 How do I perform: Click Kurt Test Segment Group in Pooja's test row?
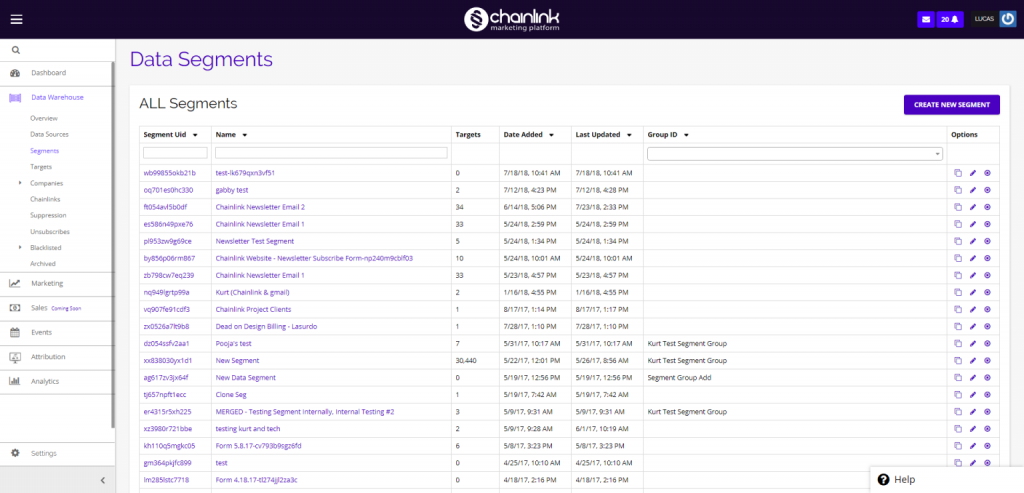click(687, 343)
